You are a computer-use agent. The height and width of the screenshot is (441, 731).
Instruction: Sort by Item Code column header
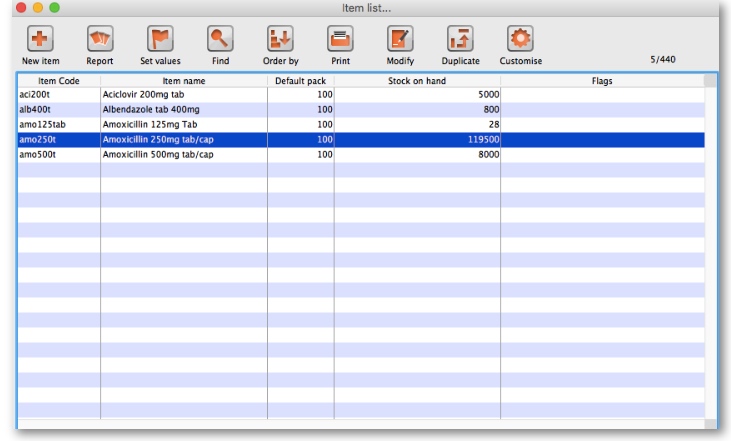point(58,80)
